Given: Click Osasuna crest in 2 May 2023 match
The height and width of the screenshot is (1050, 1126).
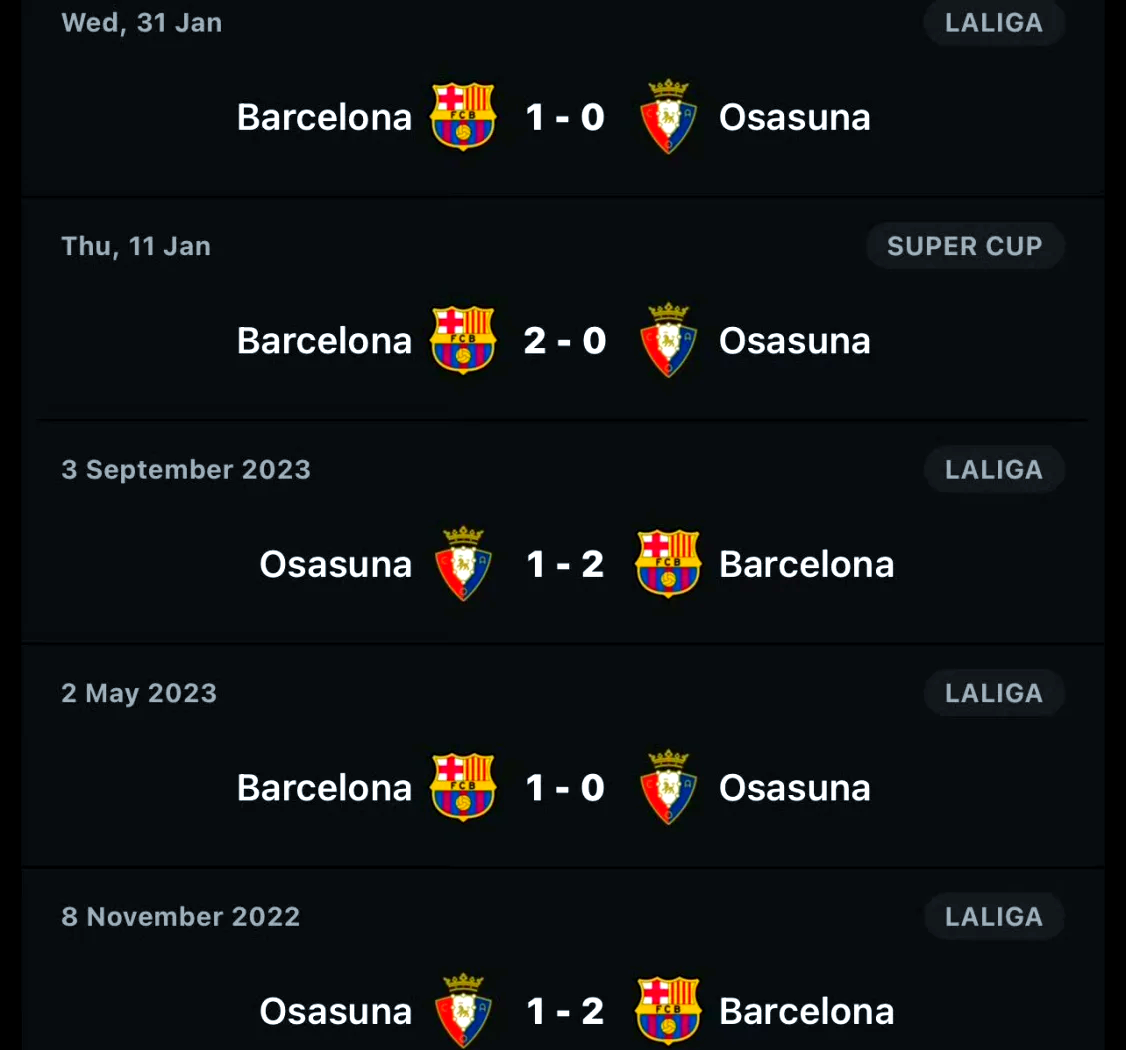Looking at the screenshot, I should pyautogui.click(x=668, y=787).
